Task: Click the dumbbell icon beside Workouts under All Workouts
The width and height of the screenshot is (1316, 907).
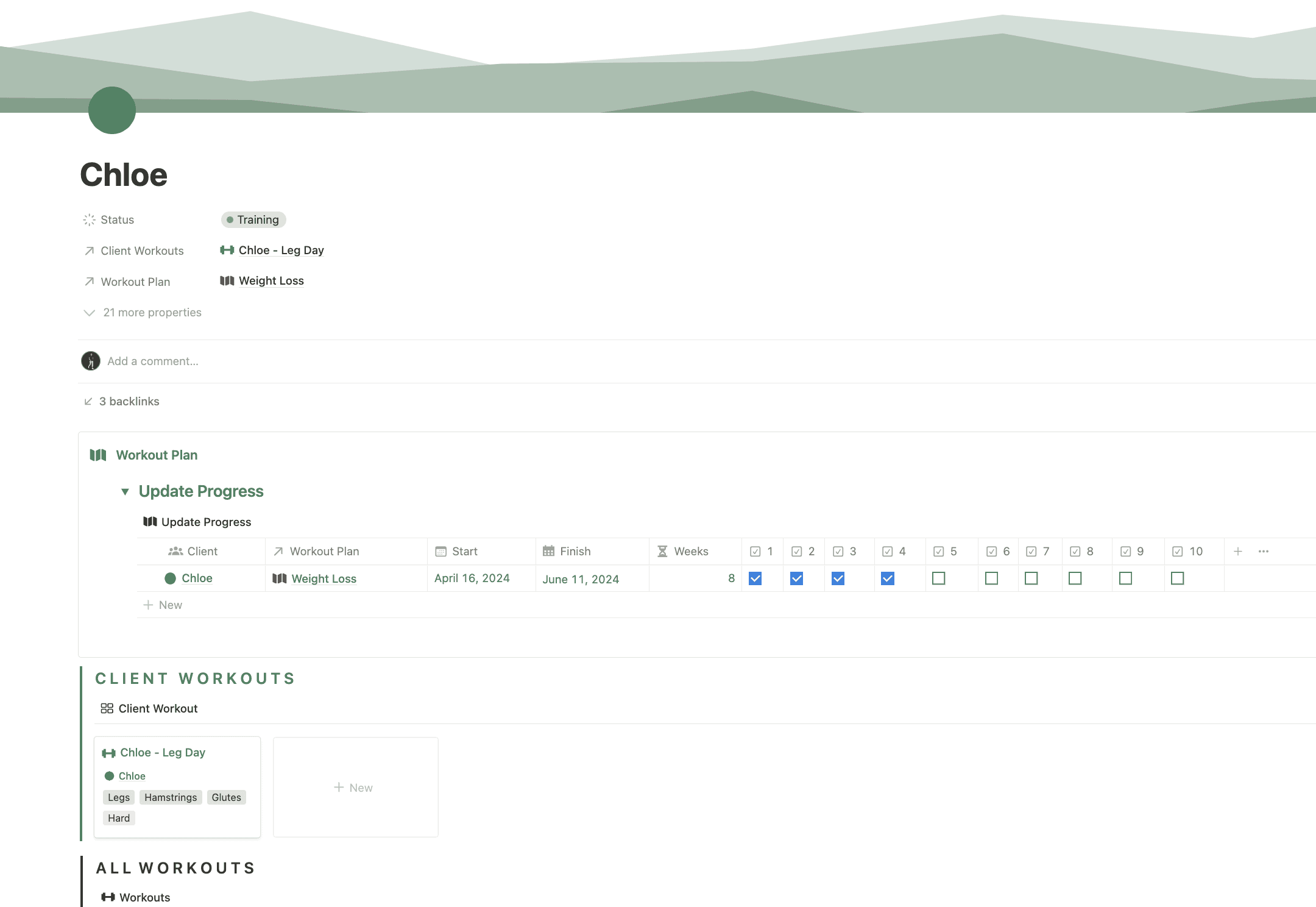Action: point(108,897)
